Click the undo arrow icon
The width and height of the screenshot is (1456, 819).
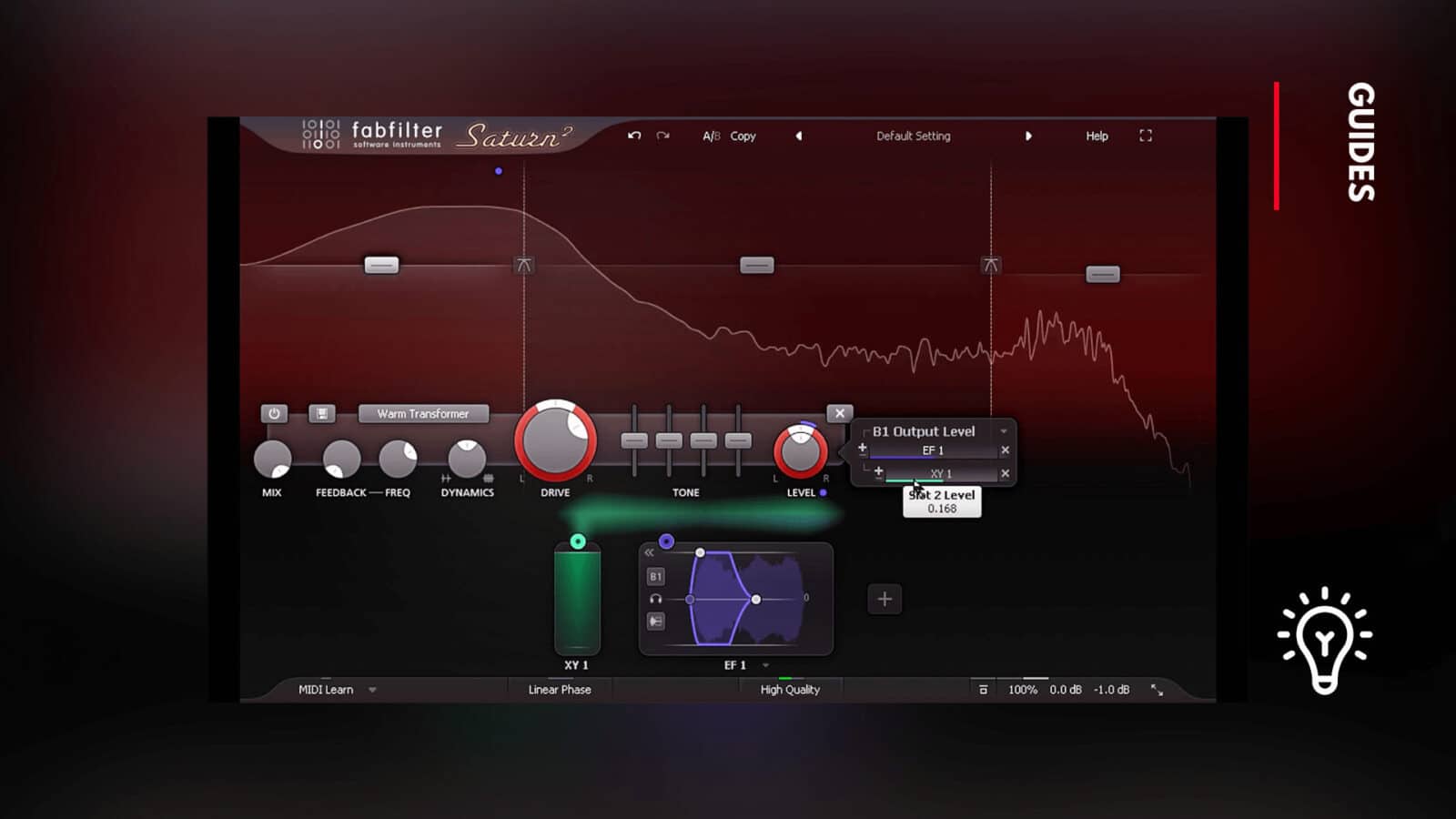(634, 136)
